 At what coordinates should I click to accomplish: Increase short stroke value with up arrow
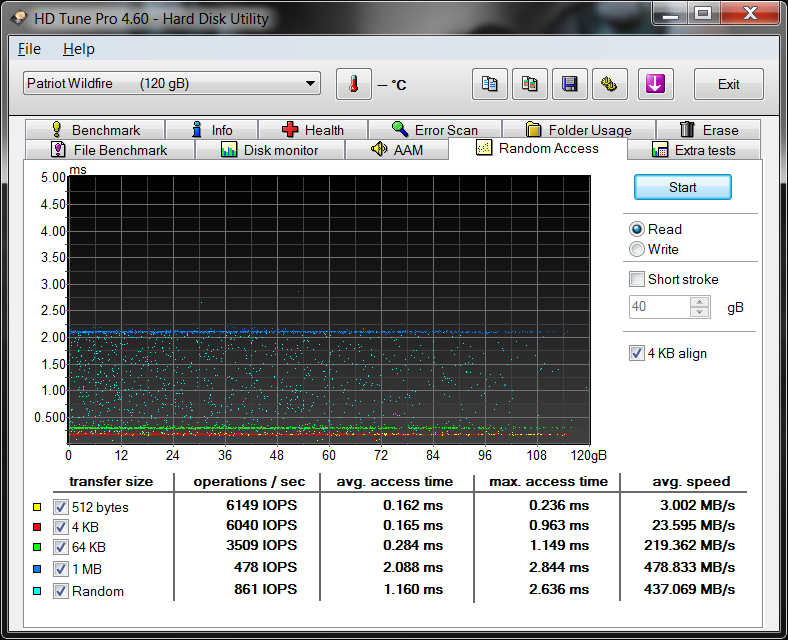pyautogui.click(x=700, y=302)
